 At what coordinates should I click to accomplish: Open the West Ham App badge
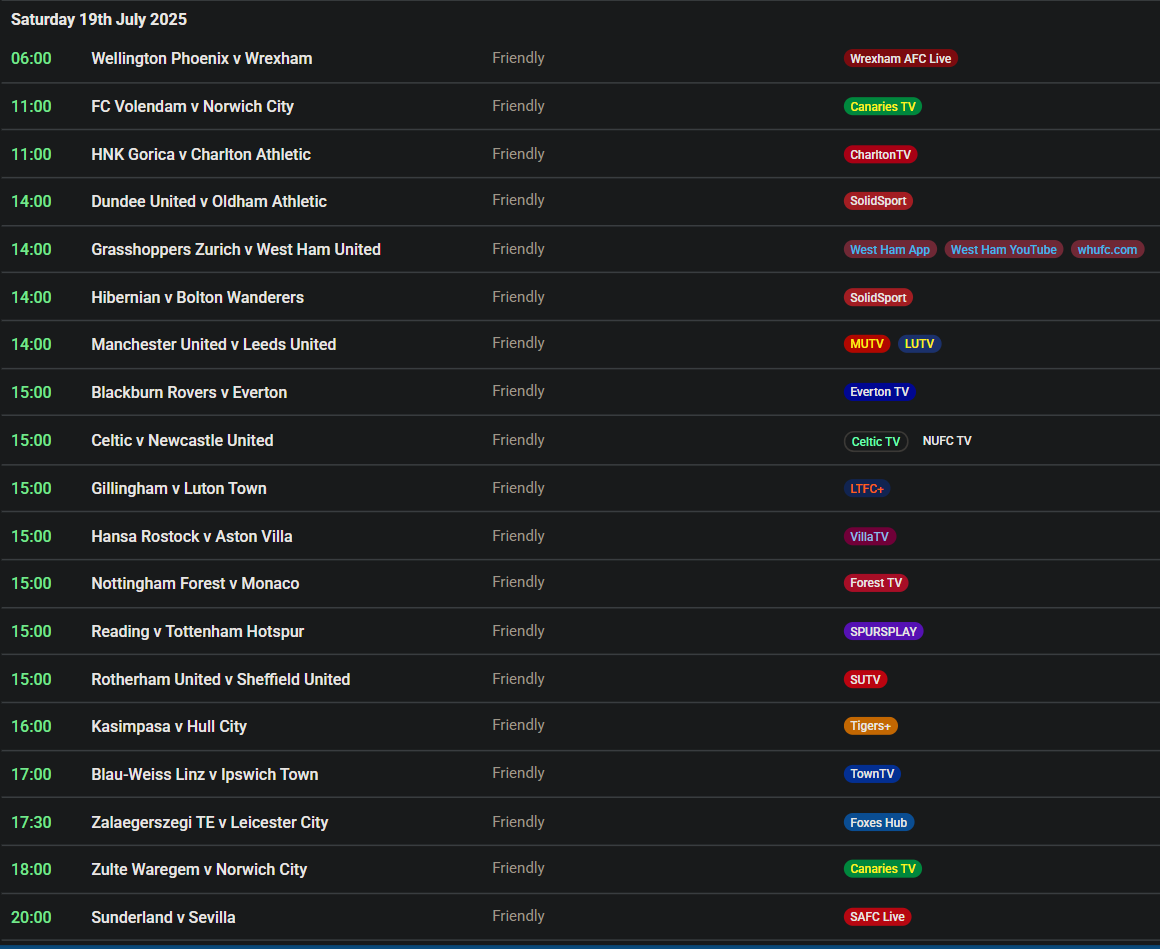click(x=890, y=250)
